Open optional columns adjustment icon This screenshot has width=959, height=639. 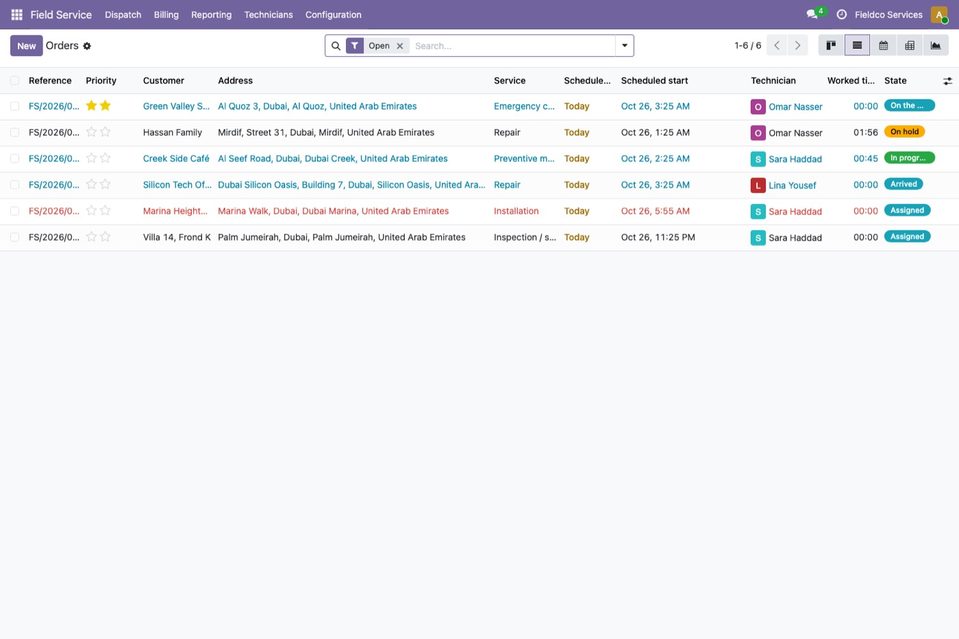pyautogui.click(x=947, y=81)
